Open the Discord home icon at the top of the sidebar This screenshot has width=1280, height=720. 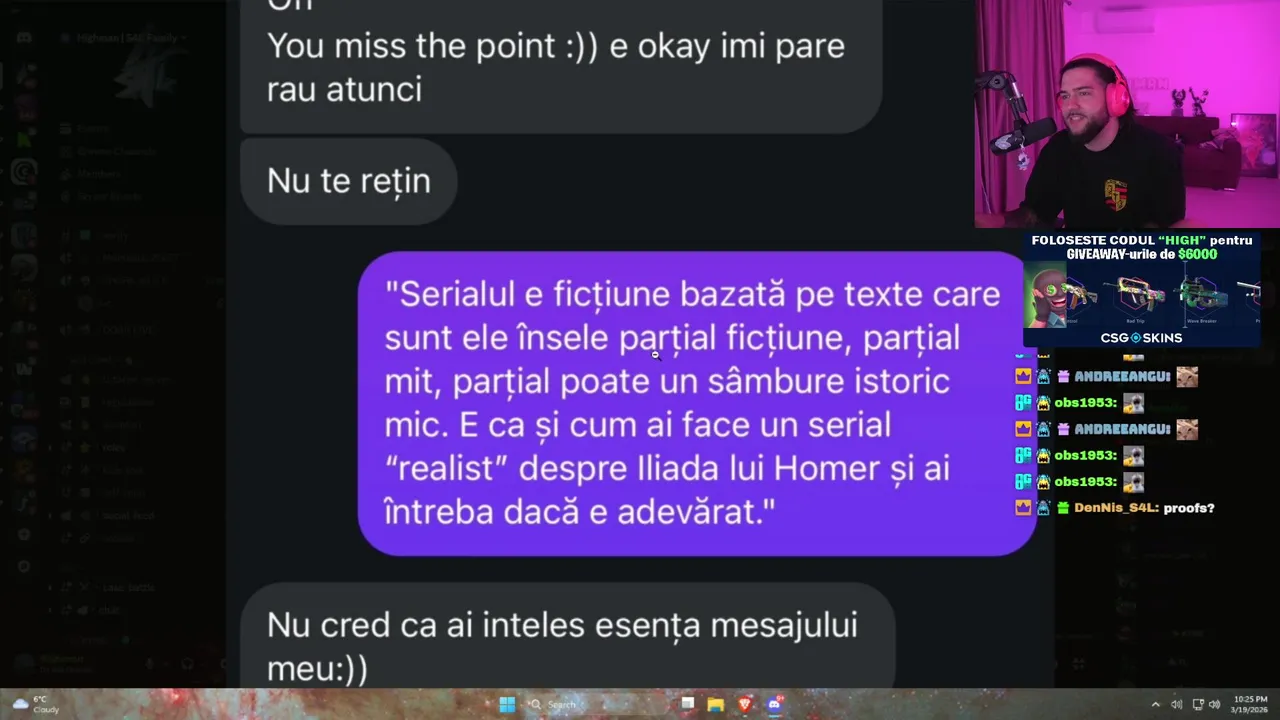pos(24,38)
